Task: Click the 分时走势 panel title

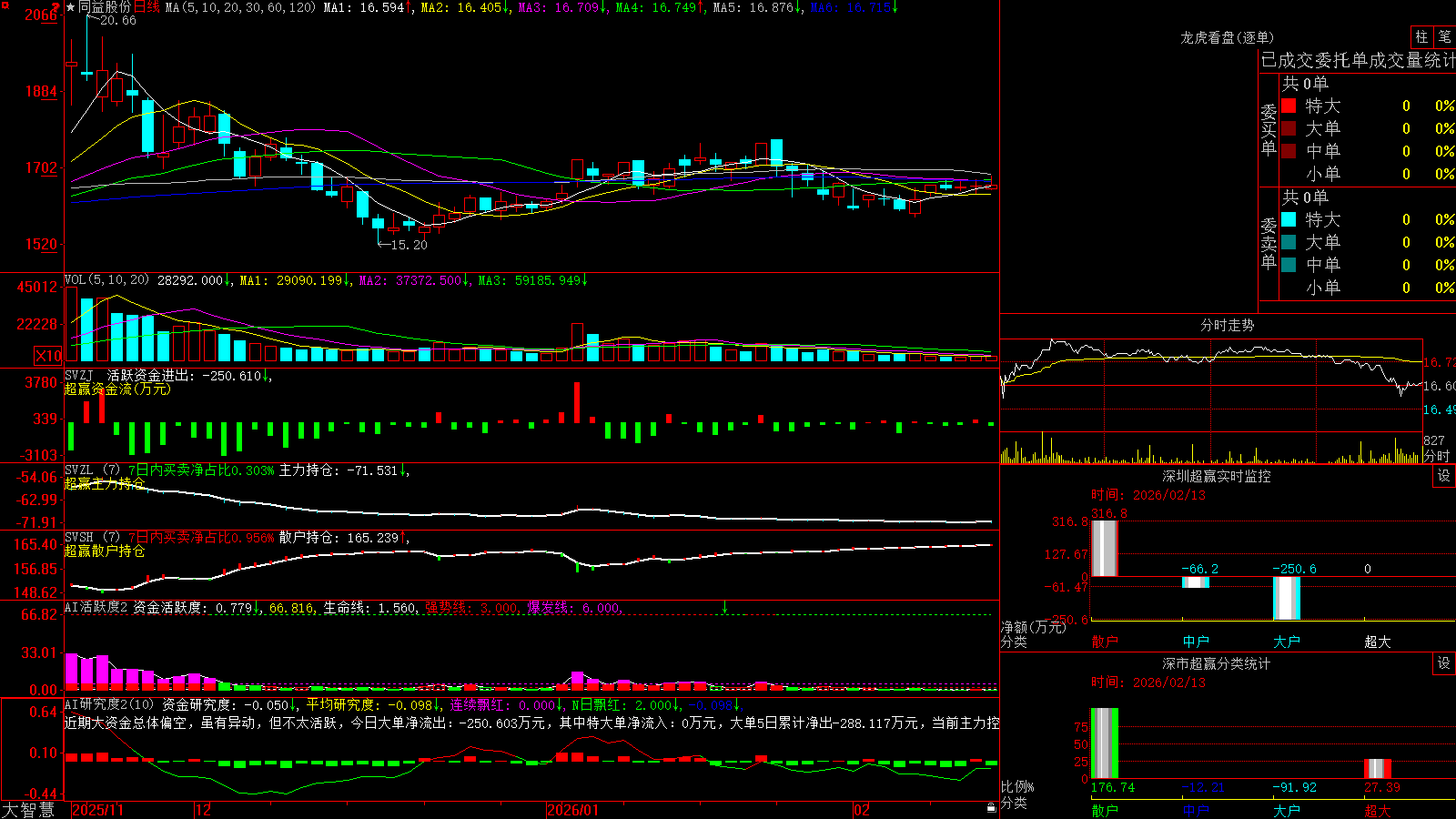Action: pyautogui.click(x=1227, y=325)
